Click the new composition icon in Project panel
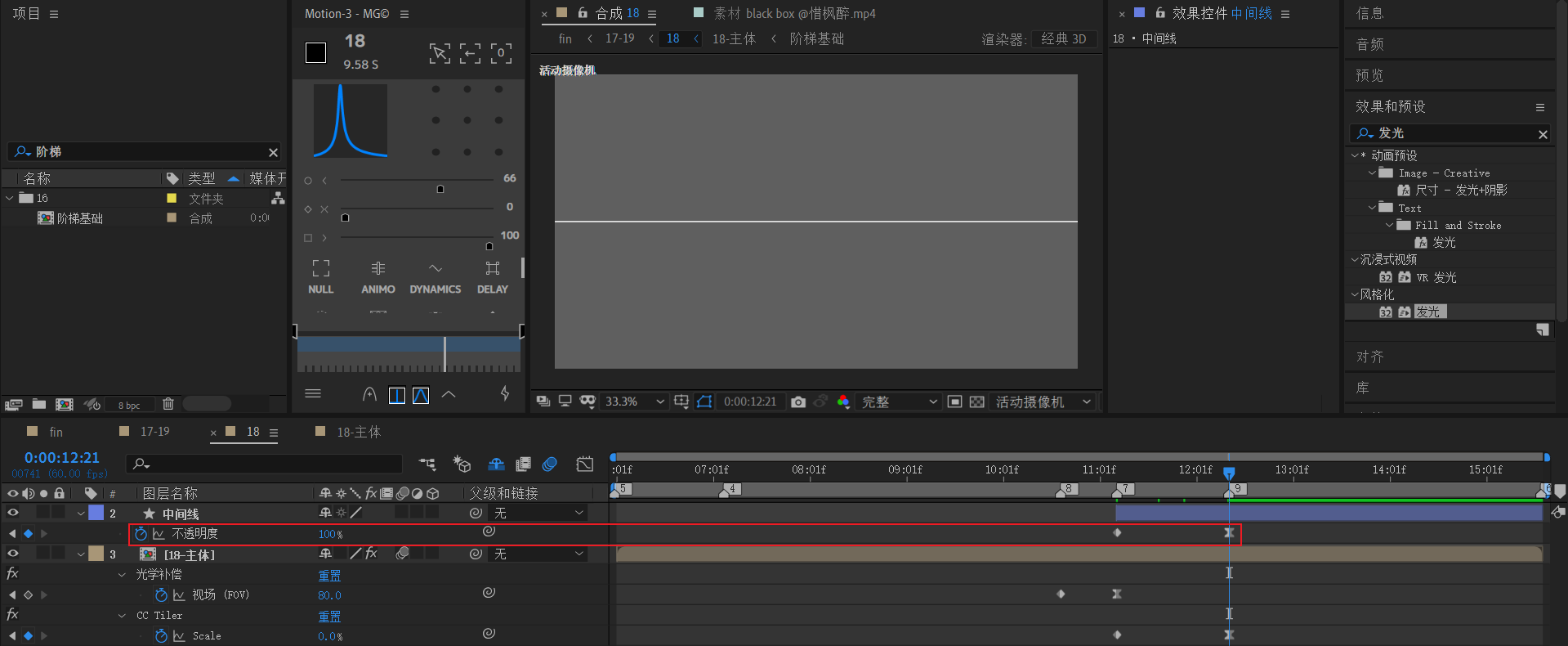Screen dimensions: 1568x646 [x=65, y=404]
